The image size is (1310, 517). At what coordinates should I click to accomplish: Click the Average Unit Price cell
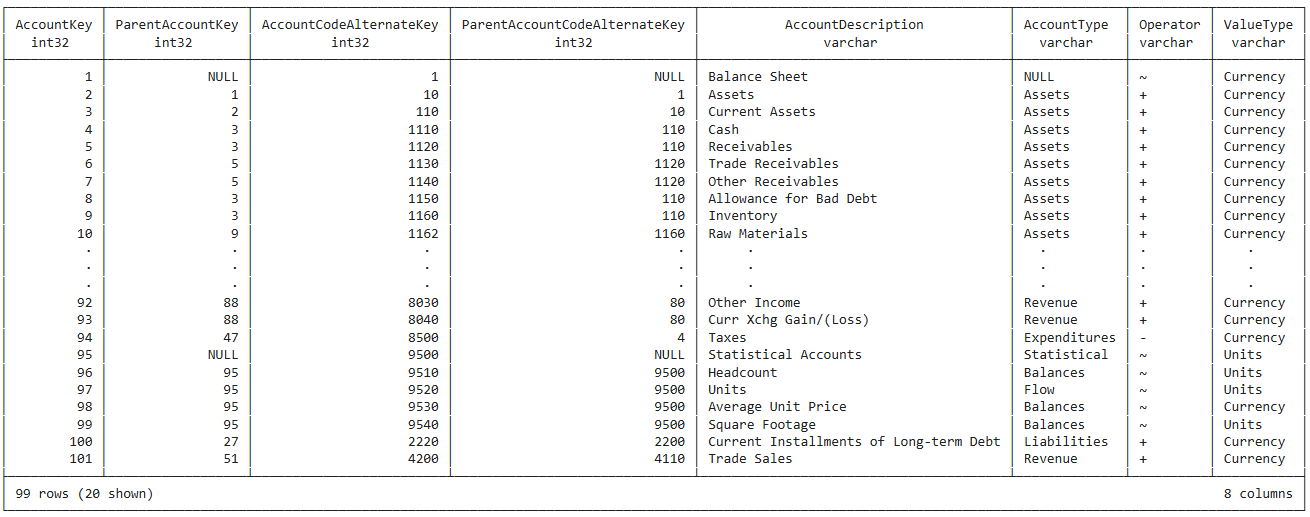777,407
